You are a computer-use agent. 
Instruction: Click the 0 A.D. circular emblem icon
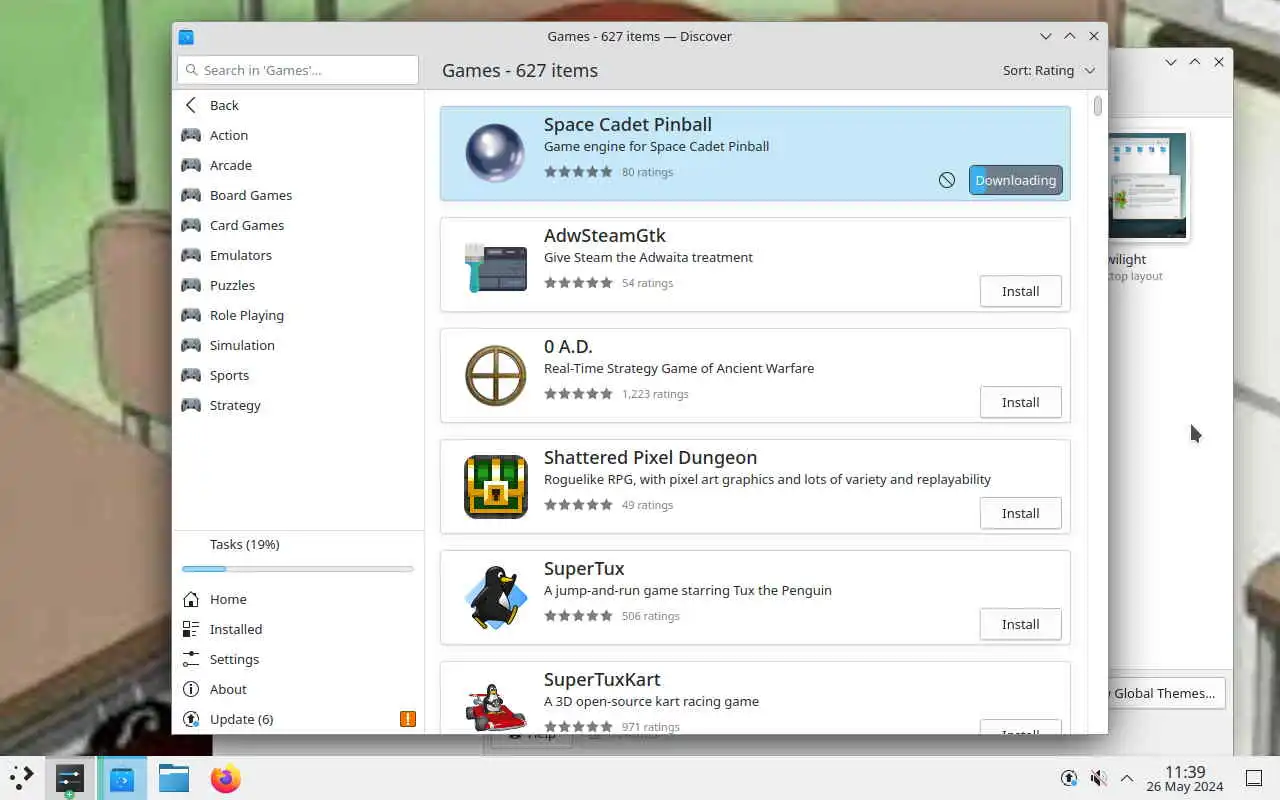pyautogui.click(x=495, y=375)
